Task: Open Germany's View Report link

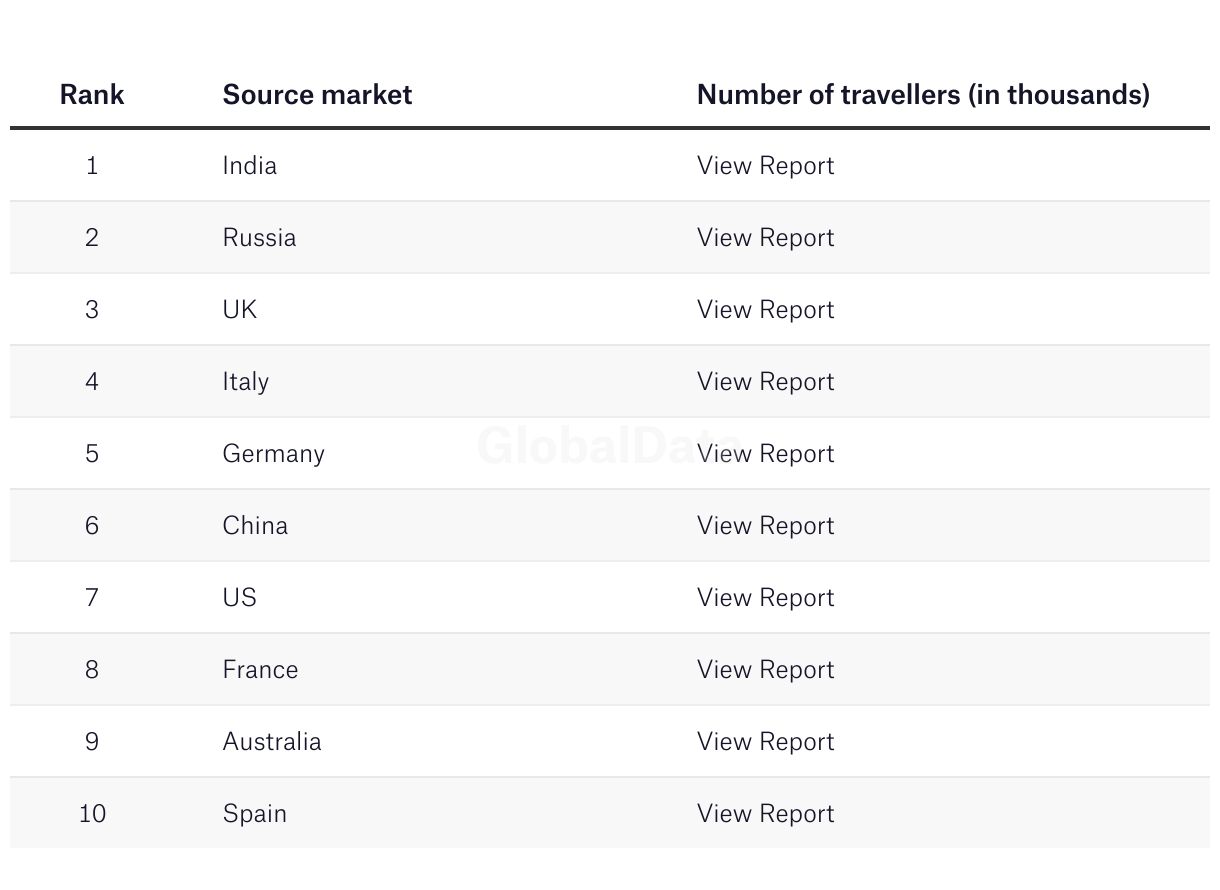Action: (x=765, y=453)
